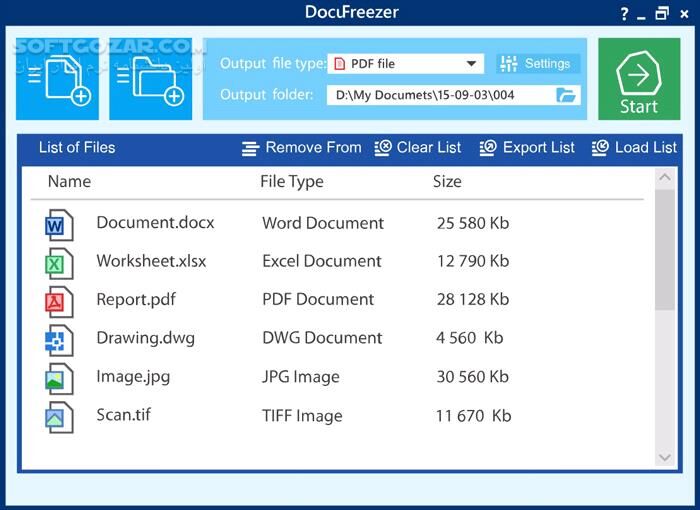Select the image icon for Image.jpg
700x510 pixels.
(x=59, y=379)
